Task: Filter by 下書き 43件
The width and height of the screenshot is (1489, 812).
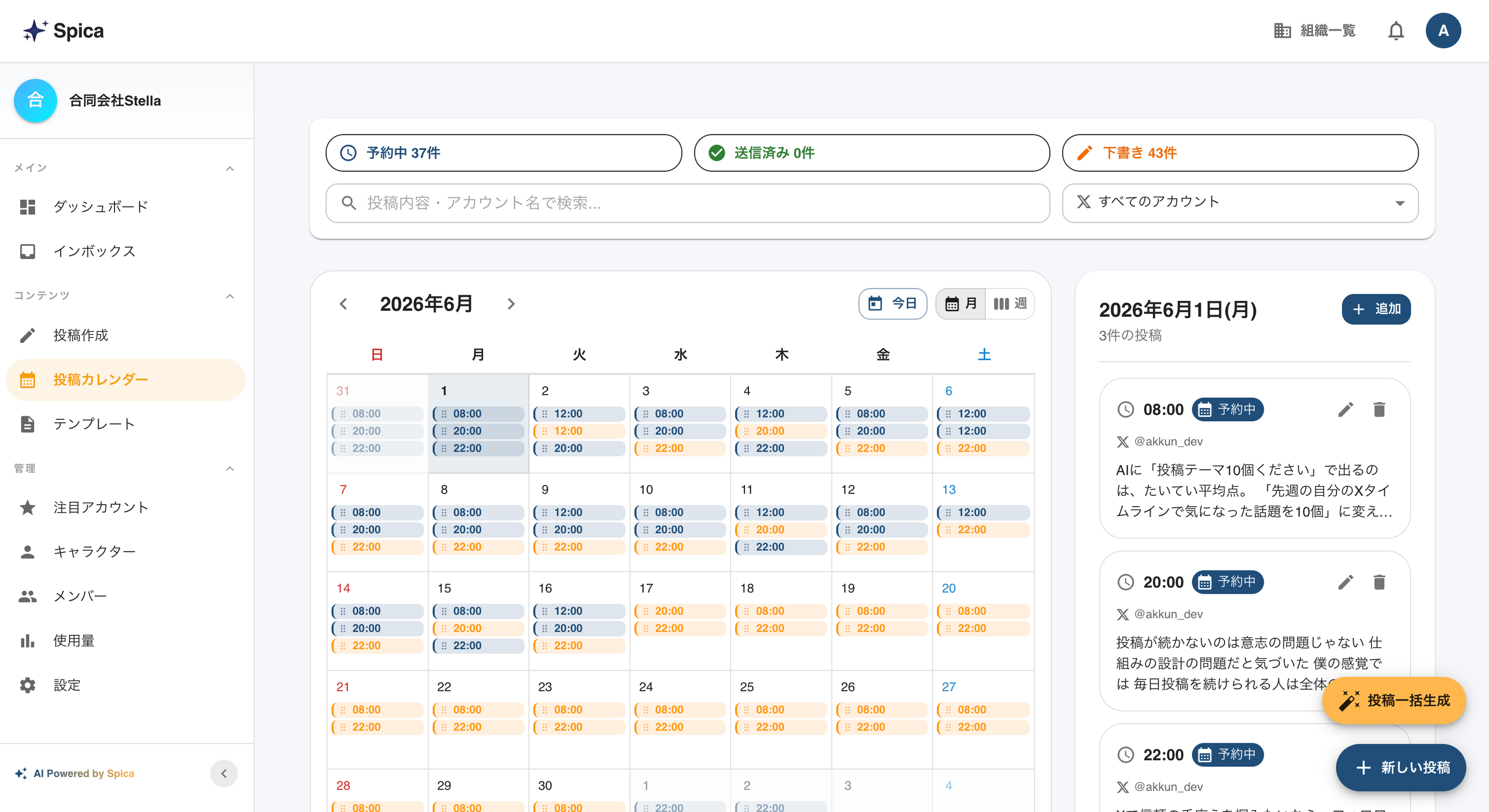Action: [x=1240, y=152]
